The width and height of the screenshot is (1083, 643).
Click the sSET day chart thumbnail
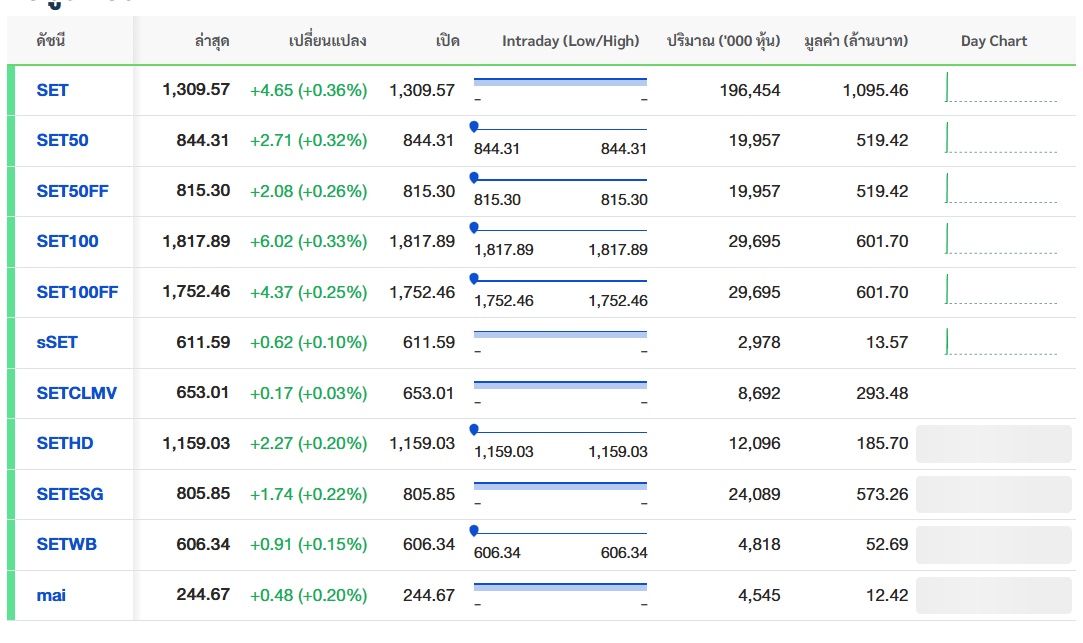[1000, 341]
